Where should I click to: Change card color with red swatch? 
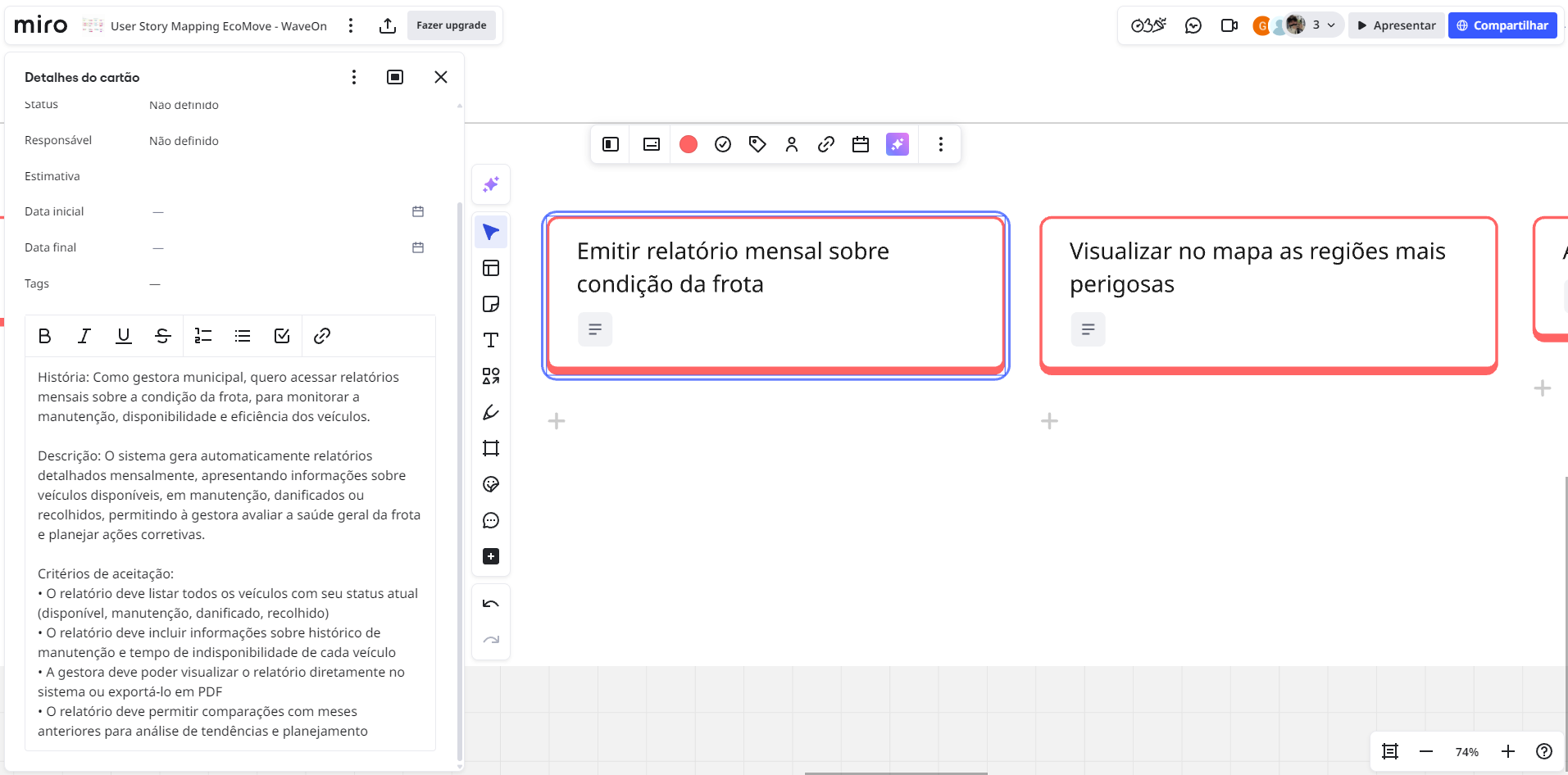tap(689, 144)
